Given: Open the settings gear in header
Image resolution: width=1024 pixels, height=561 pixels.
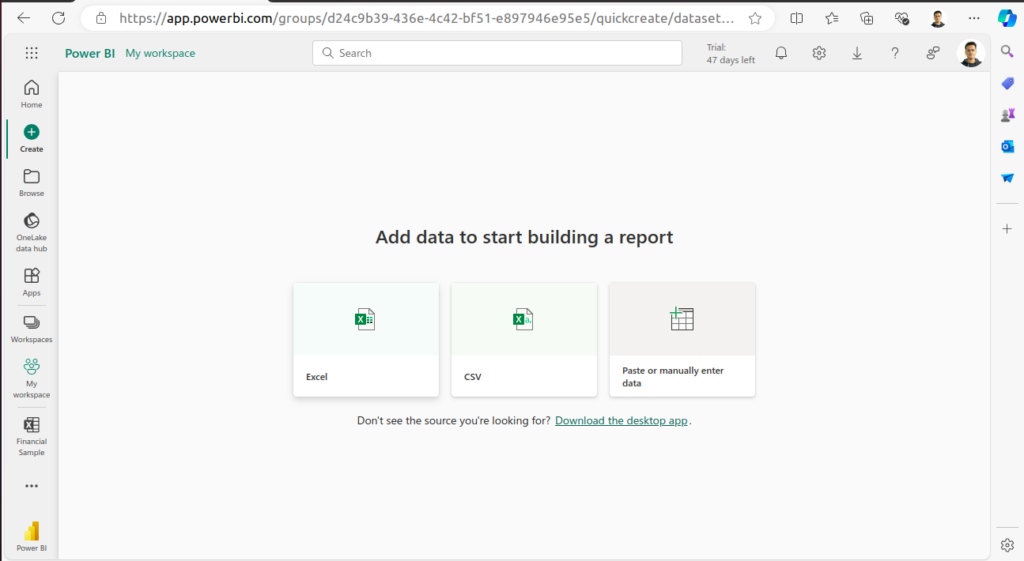Looking at the screenshot, I should (x=819, y=53).
